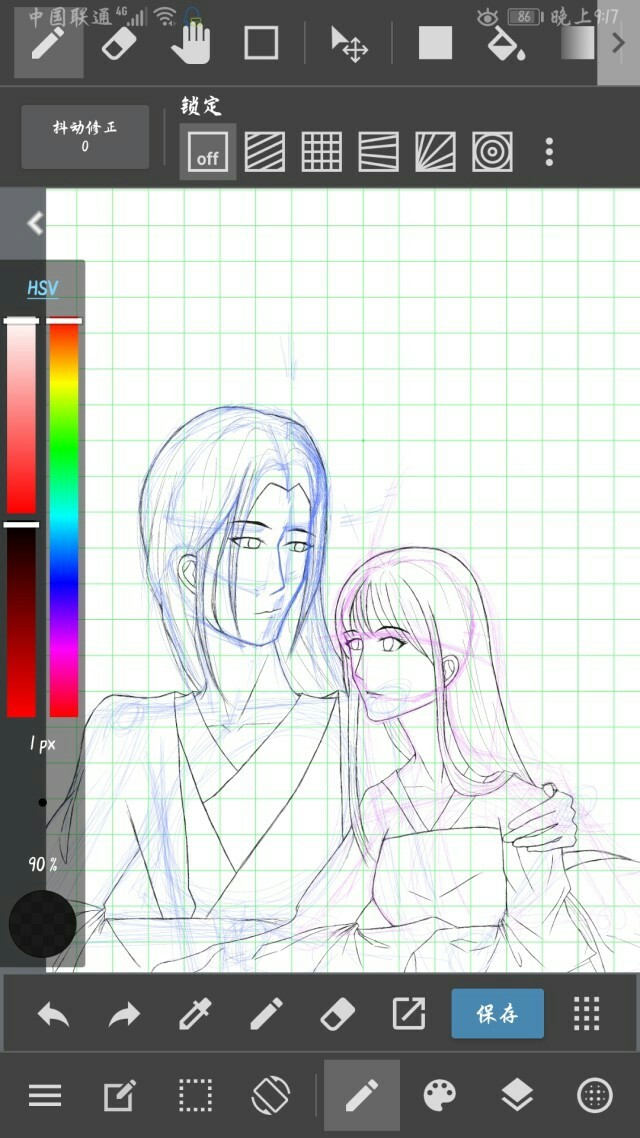The height and width of the screenshot is (1138, 640).
Task: Select the move transform tool
Action: [x=349, y=43]
